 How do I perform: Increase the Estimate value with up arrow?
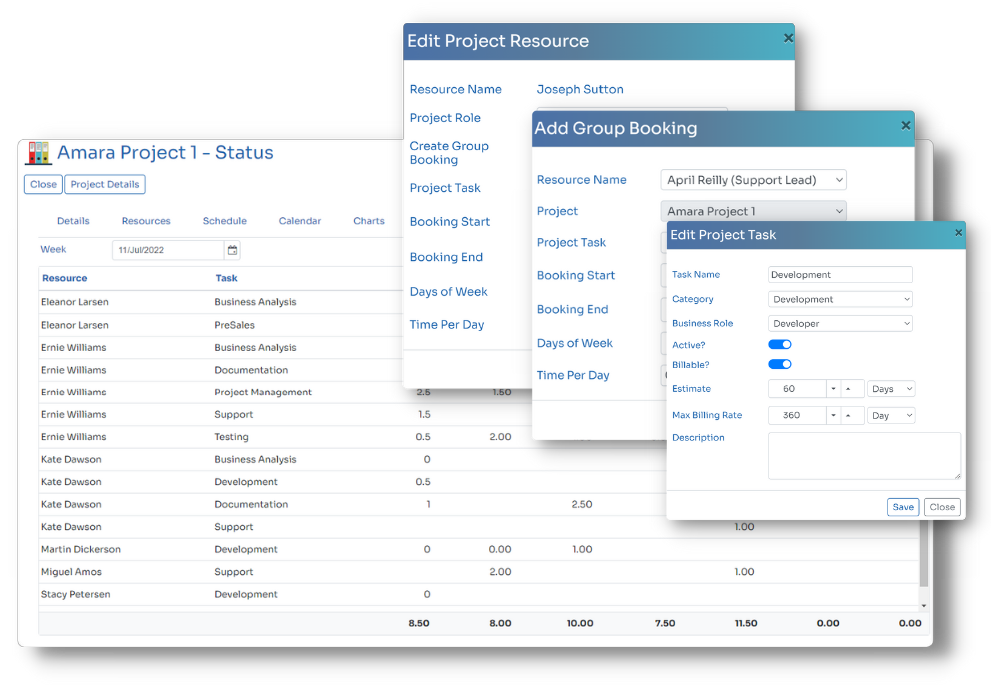(x=849, y=389)
